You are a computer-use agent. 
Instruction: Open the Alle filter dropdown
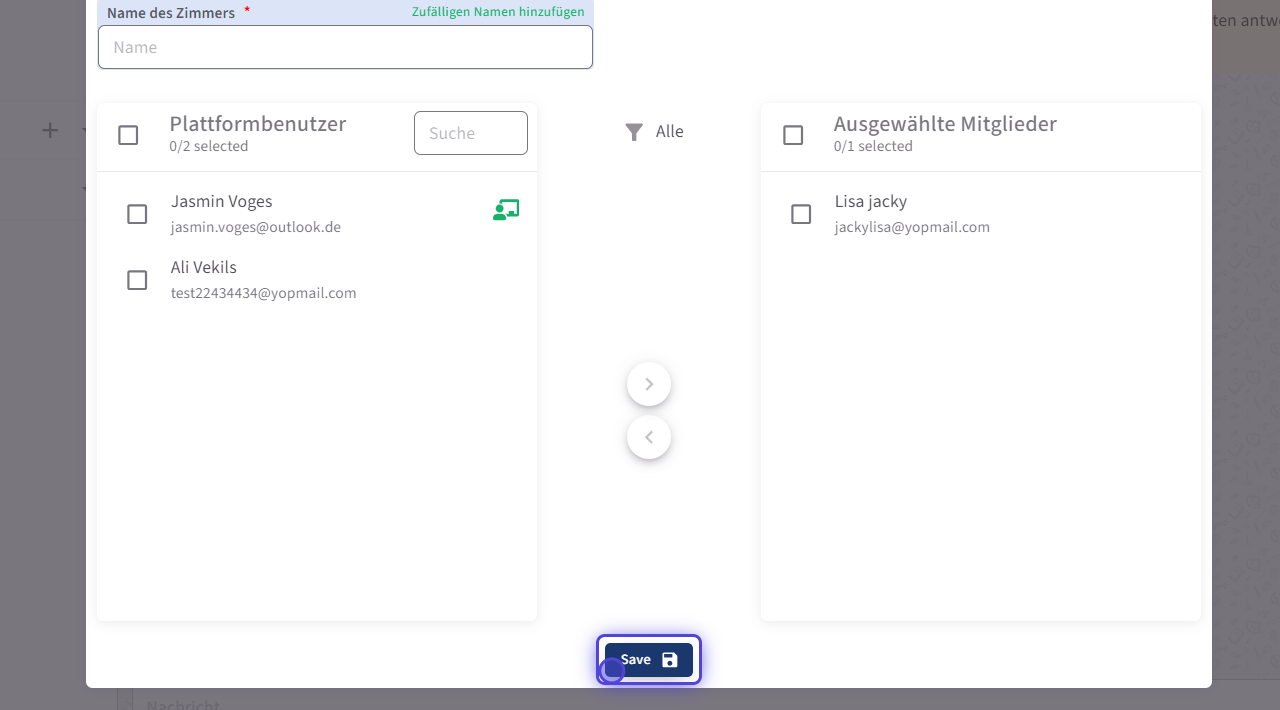pyautogui.click(x=669, y=132)
